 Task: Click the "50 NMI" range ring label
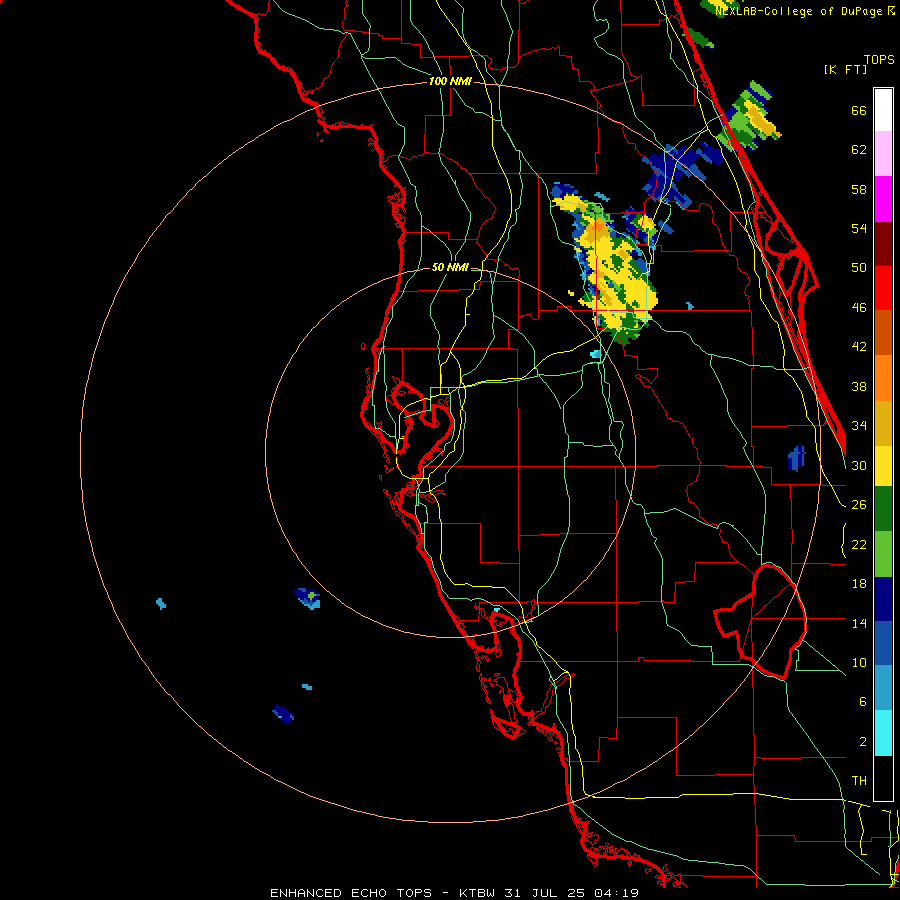click(x=450, y=267)
